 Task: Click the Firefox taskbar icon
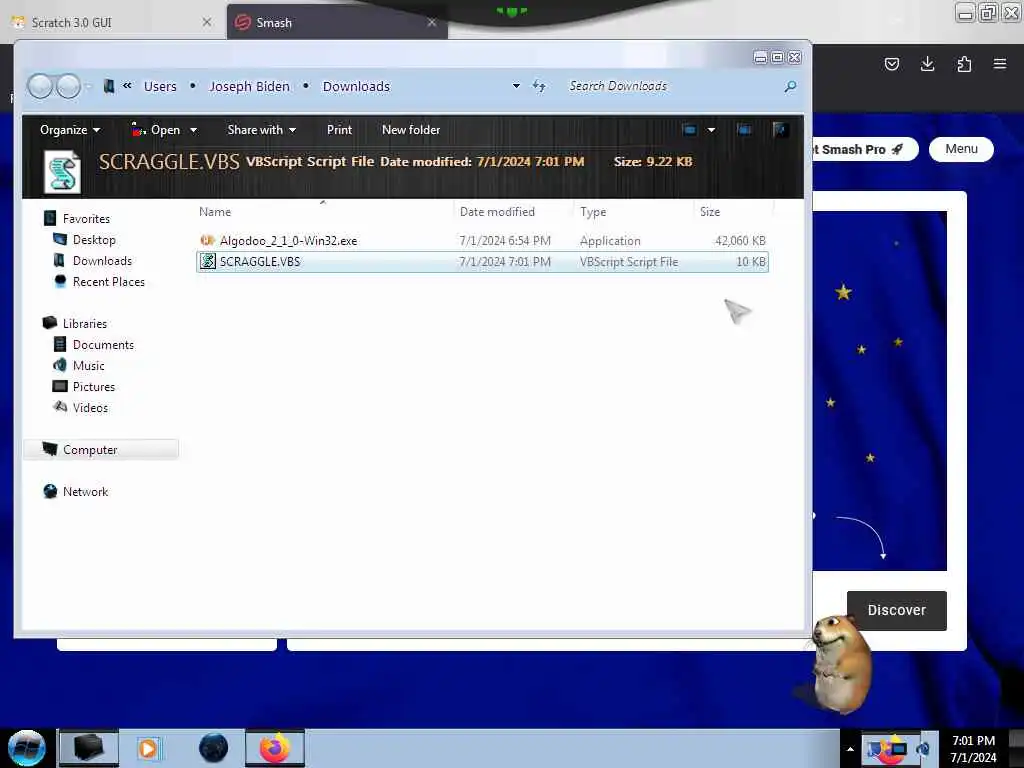pyautogui.click(x=275, y=748)
